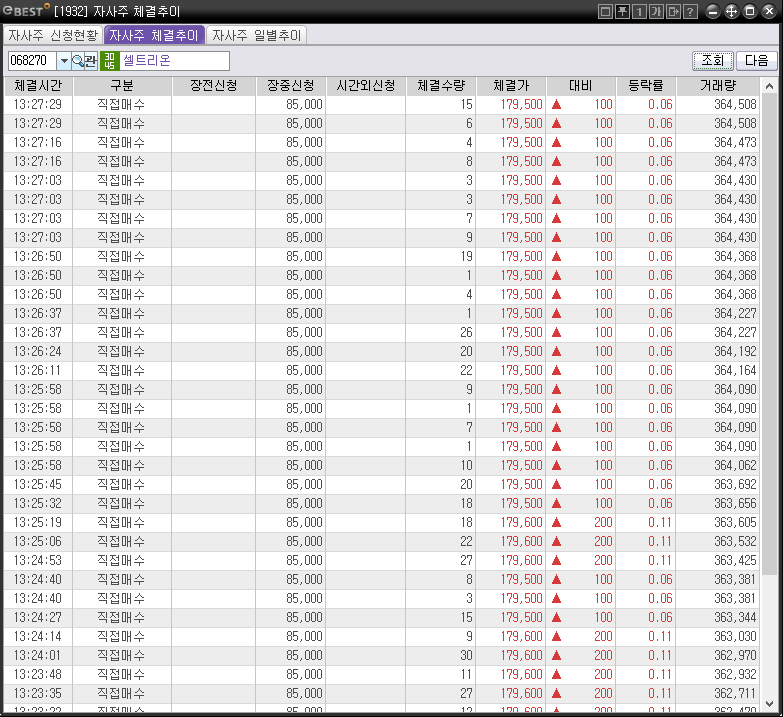Click the '가' font size icon
783x717 pixels.
tap(656, 11)
